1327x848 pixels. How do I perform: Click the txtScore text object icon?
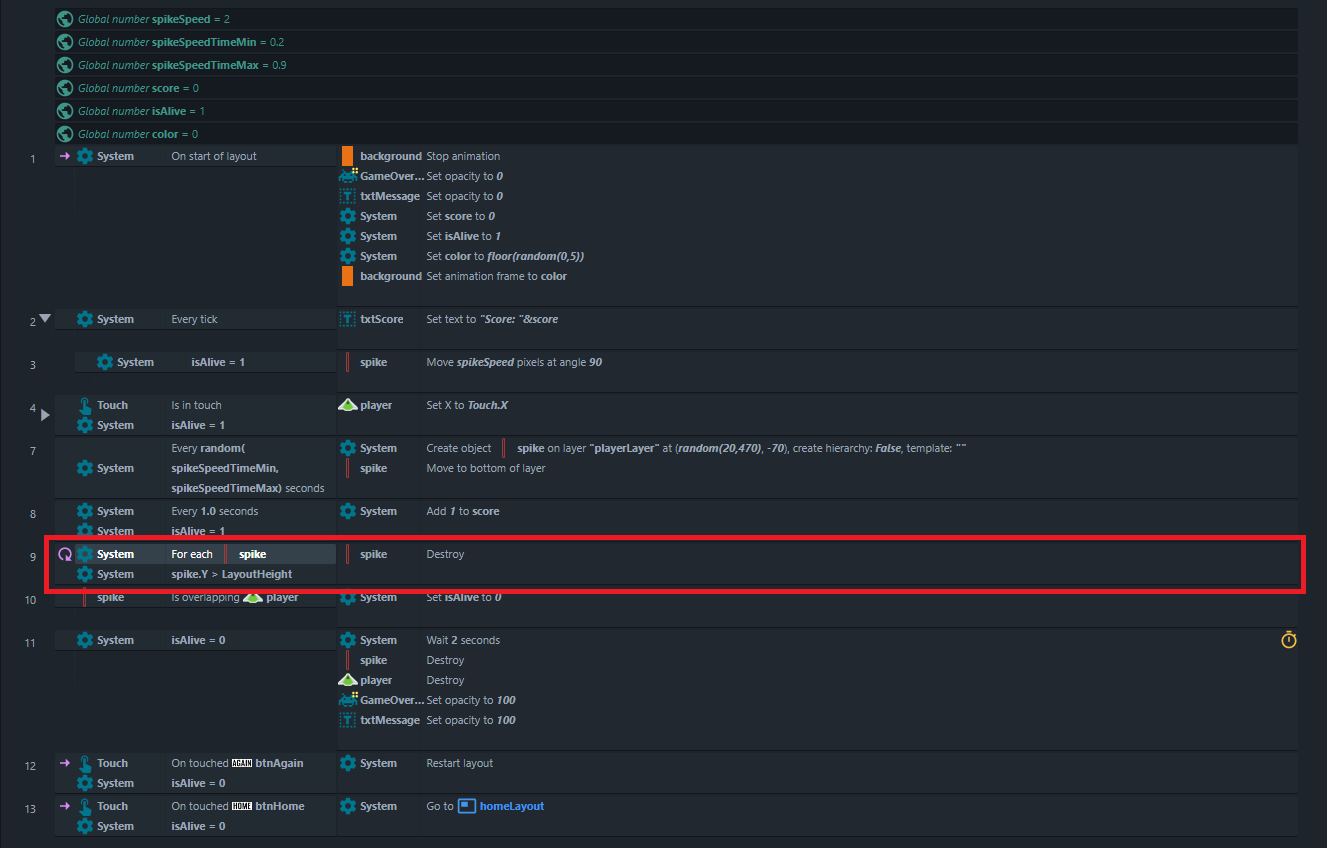click(x=348, y=319)
